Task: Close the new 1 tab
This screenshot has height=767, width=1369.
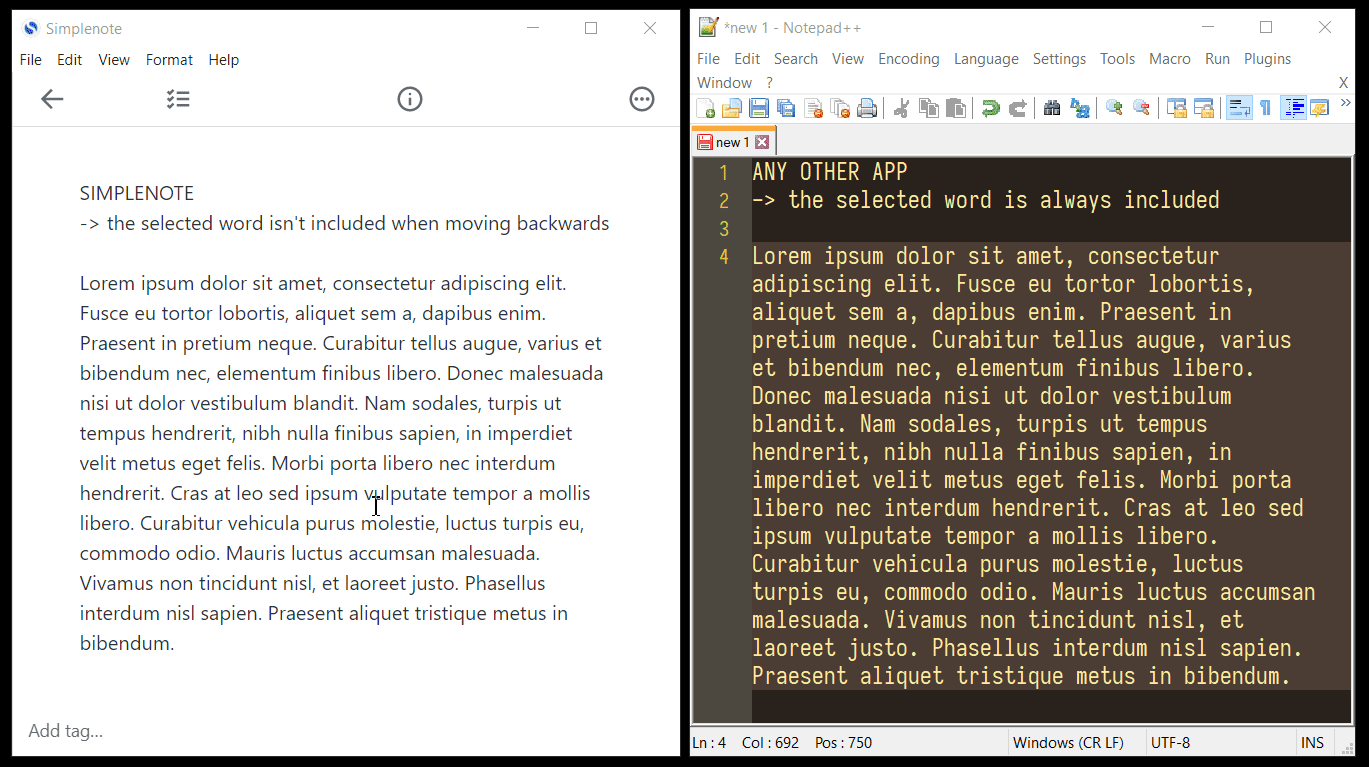Action: pos(762,142)
